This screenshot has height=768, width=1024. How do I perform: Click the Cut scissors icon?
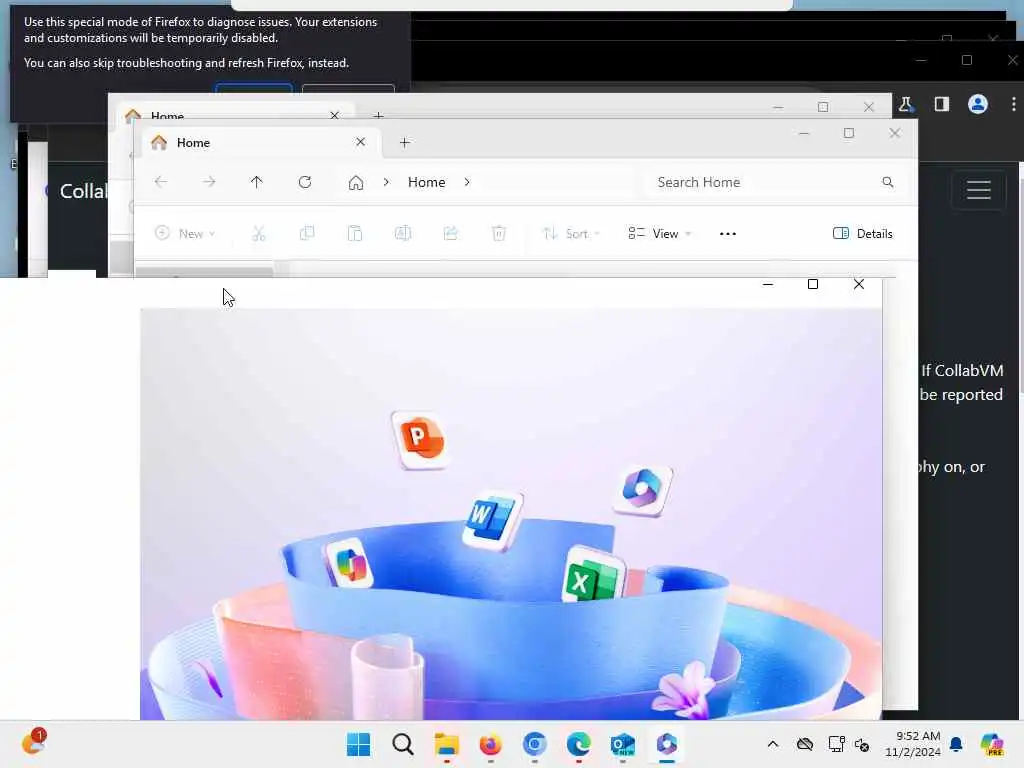coord(259,233)
